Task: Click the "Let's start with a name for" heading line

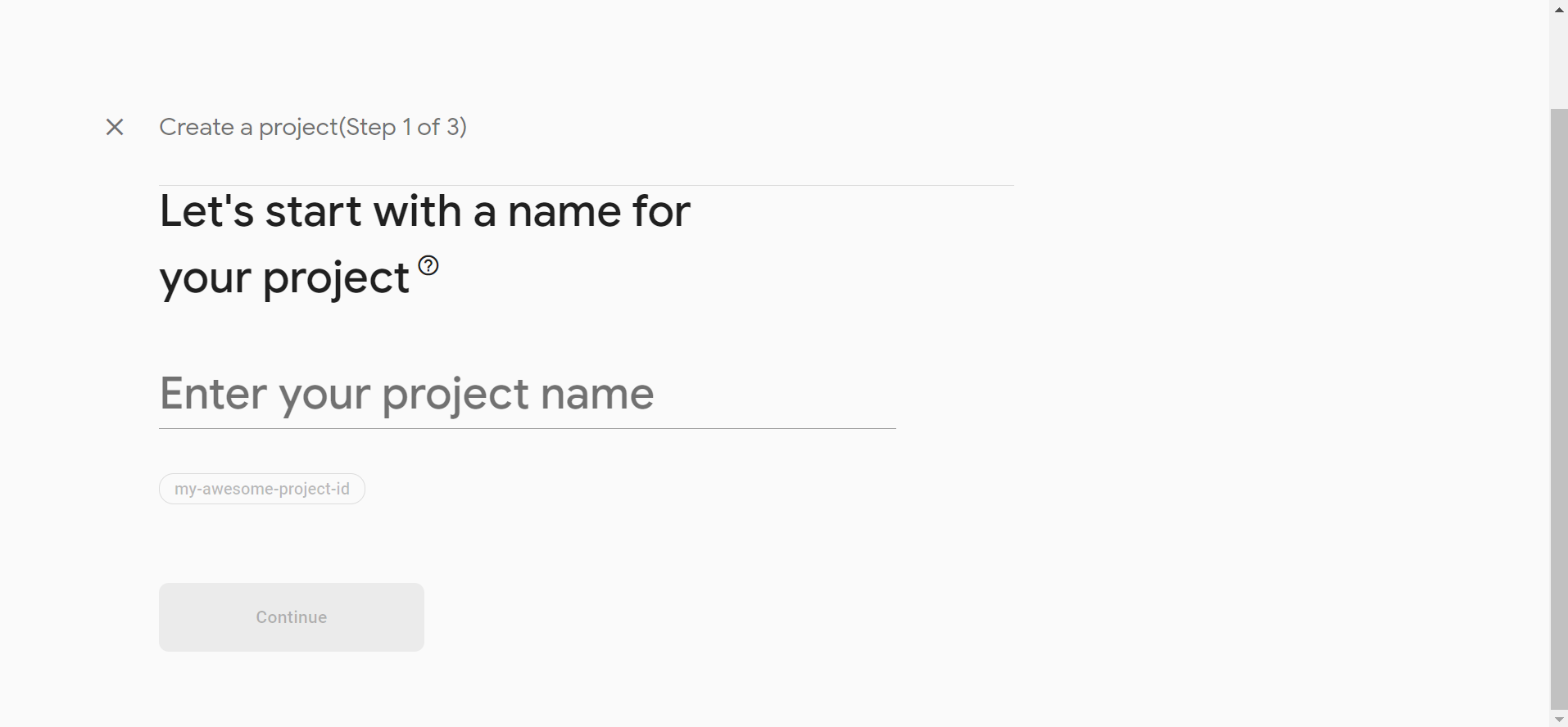Action: [424, 211]
